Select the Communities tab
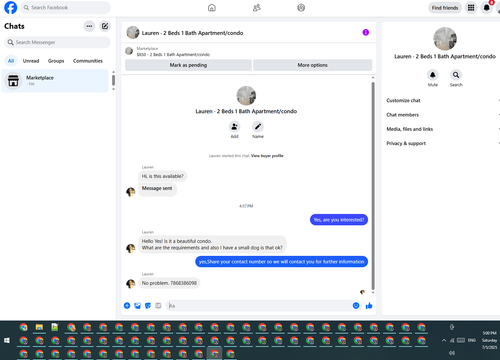Image resolution: width=500 pixels, height=360 pixels. tap(88, 61)
